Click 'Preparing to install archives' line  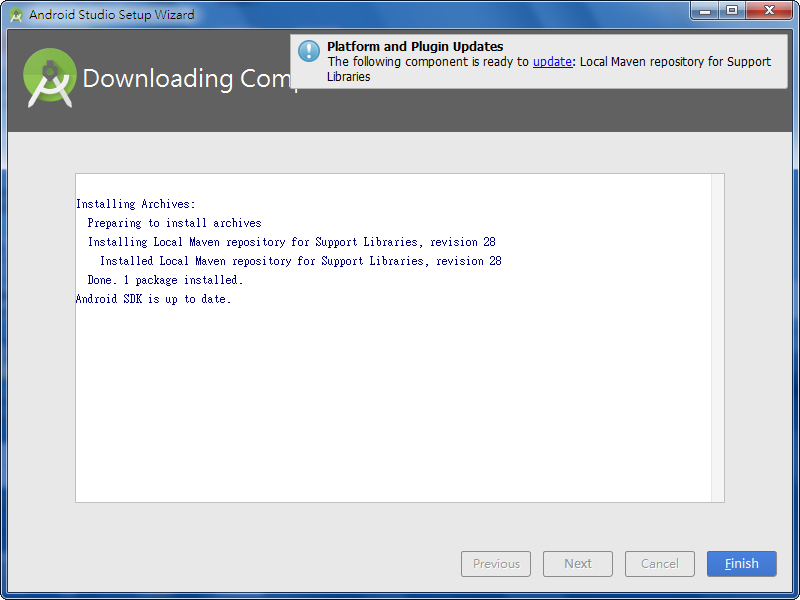[x=174, y=223]
